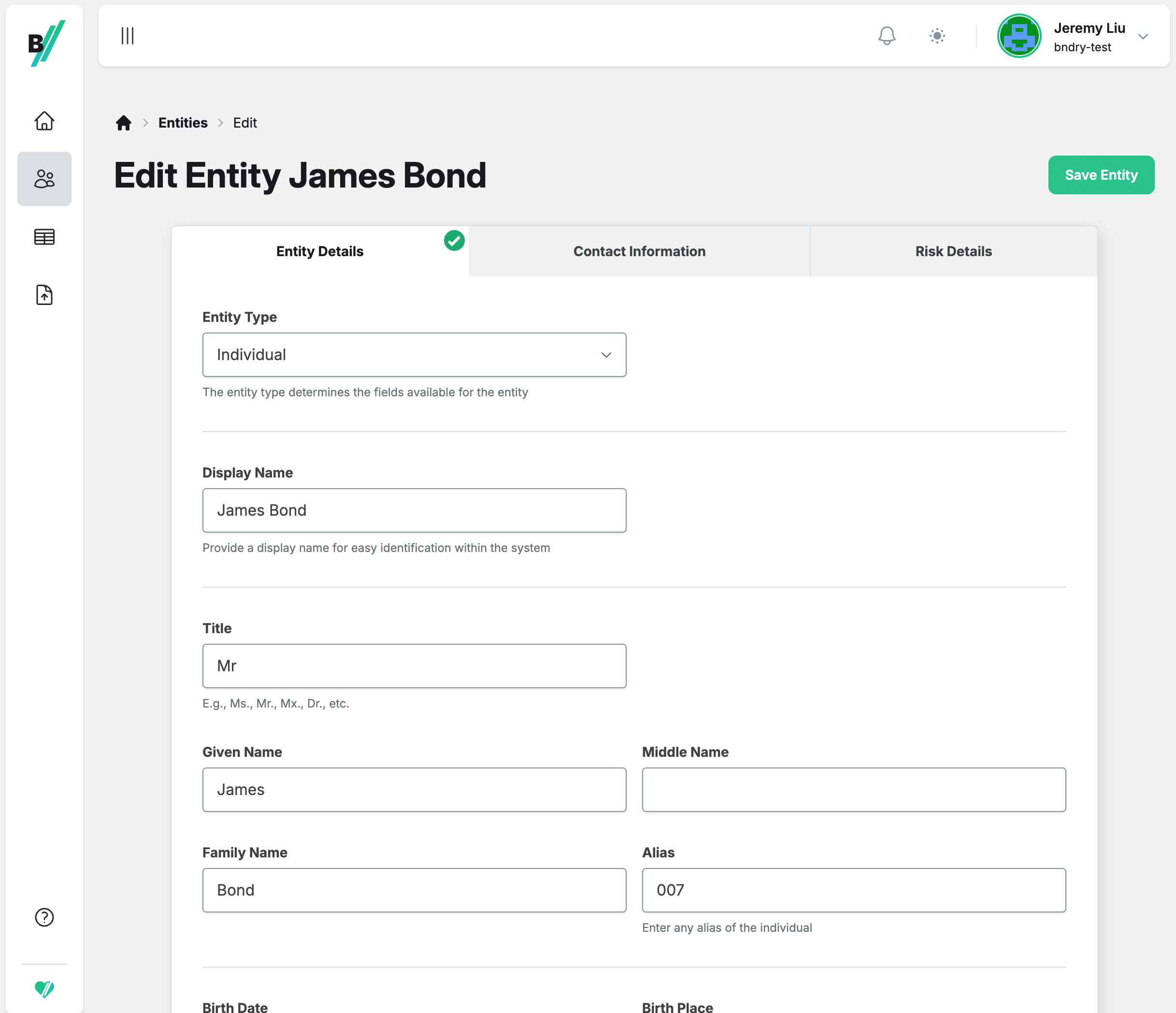Click the Jeremy Liu username text

(x=1089, y=28)
